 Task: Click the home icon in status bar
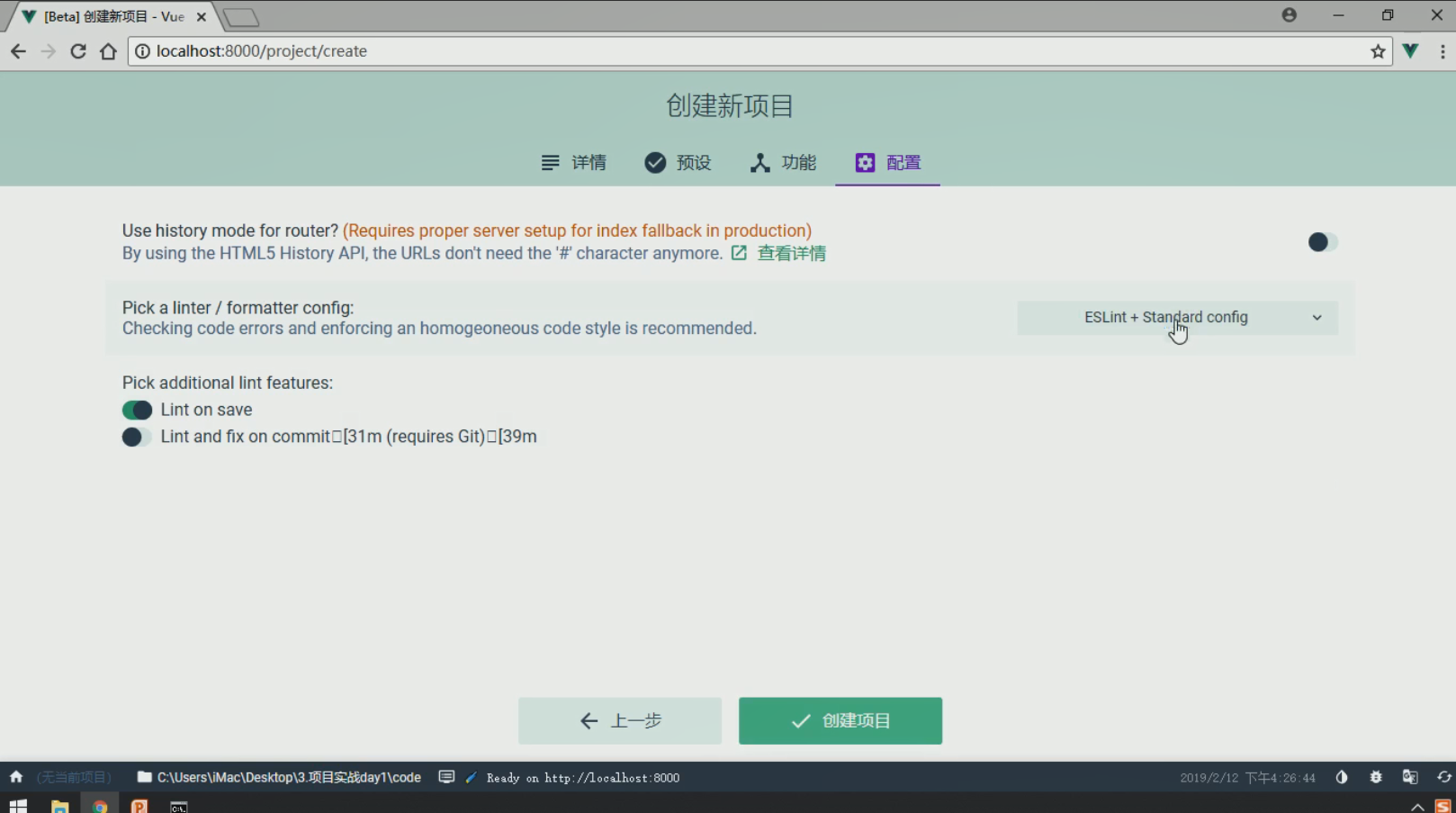tap(16, 777)
